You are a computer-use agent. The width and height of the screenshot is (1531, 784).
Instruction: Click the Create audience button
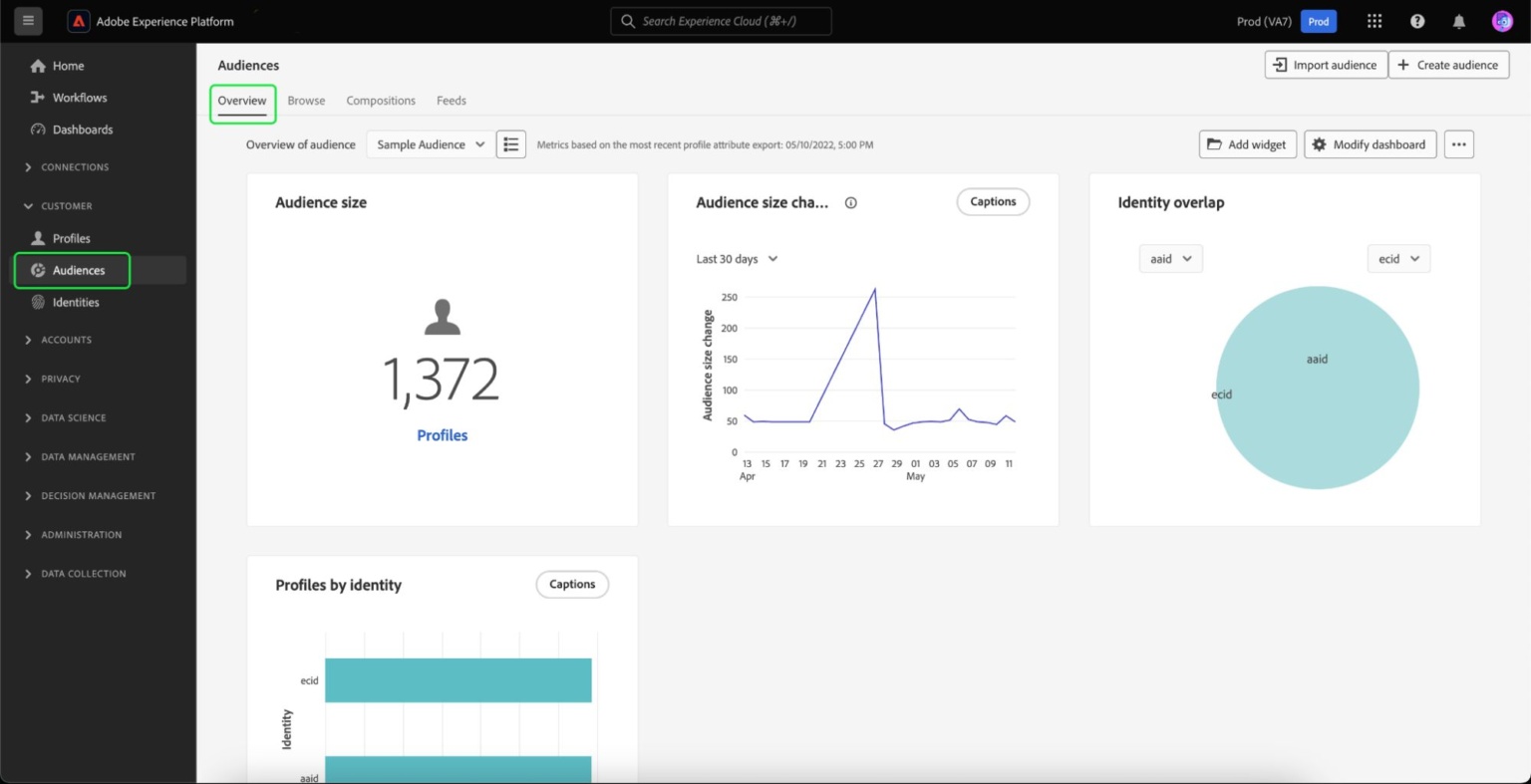(1448, 64)
